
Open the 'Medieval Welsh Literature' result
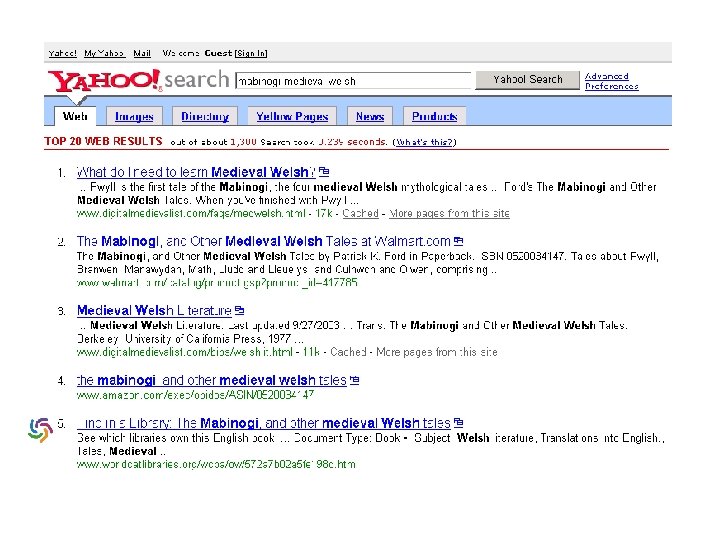click(x=154, y=310)
